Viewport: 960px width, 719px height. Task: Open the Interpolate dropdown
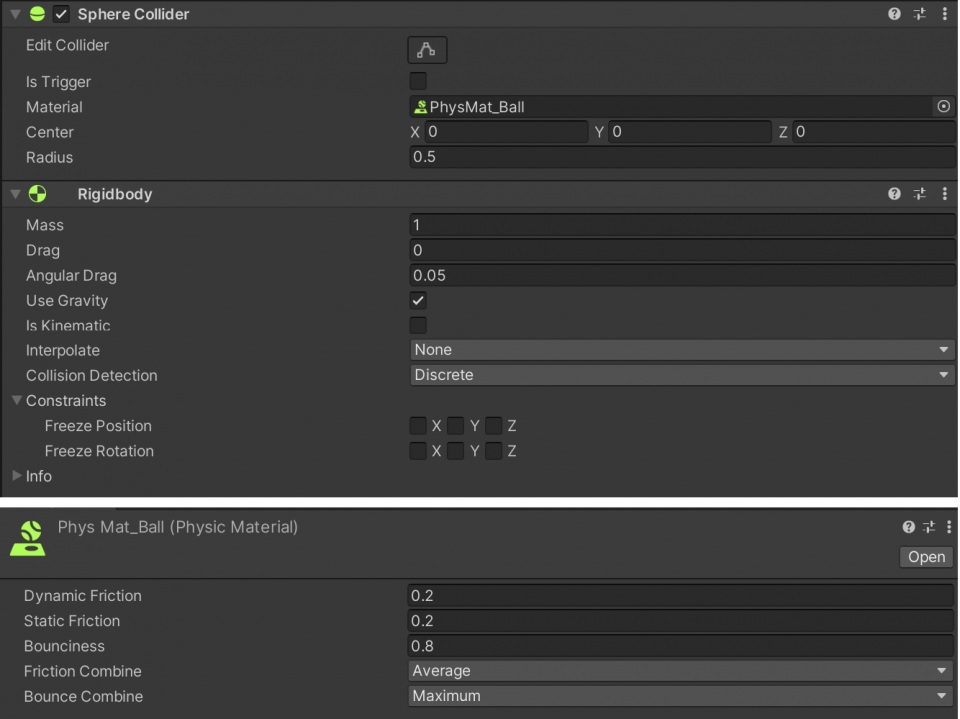(x=681, y=349)
